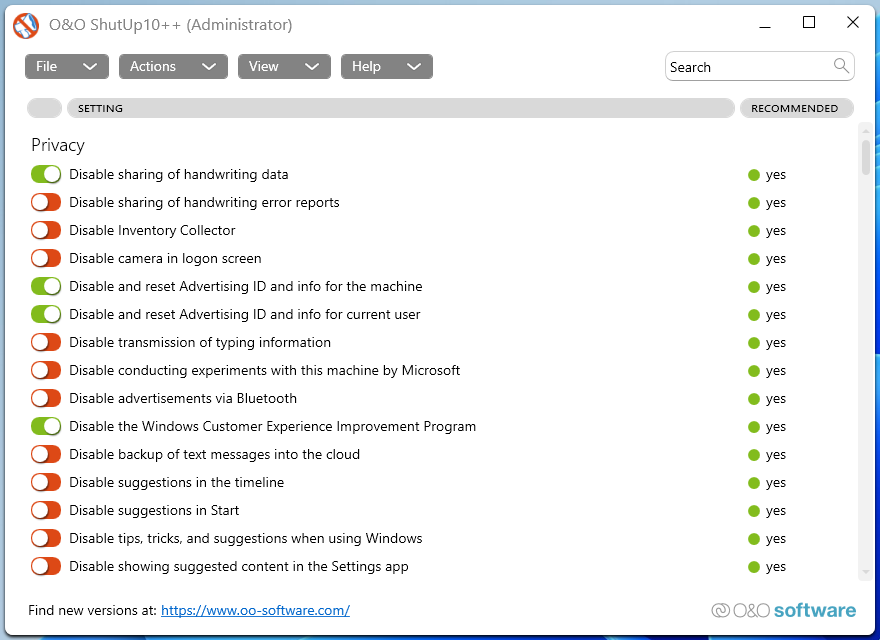The width and height of the screenshot is (880, 640).
Task: Toggle Windows Customer Experience Improvement Program setting
Action: click(46, 427)
